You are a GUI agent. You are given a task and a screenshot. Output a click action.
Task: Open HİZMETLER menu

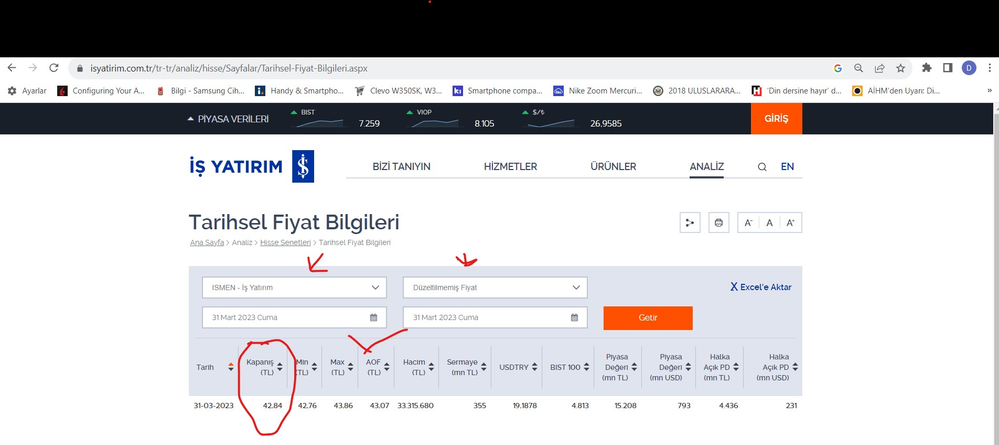[x=510, y=166]
